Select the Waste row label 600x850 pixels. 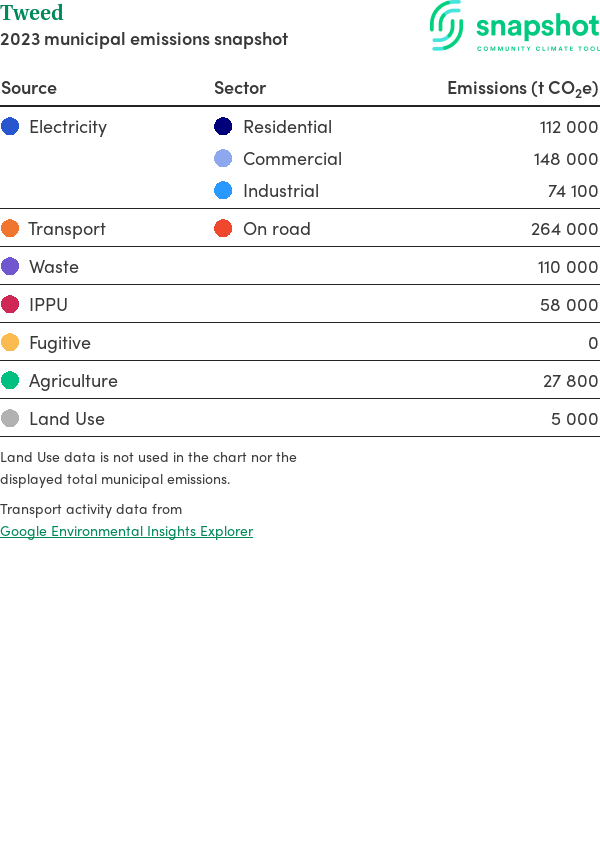click(54, 267)
